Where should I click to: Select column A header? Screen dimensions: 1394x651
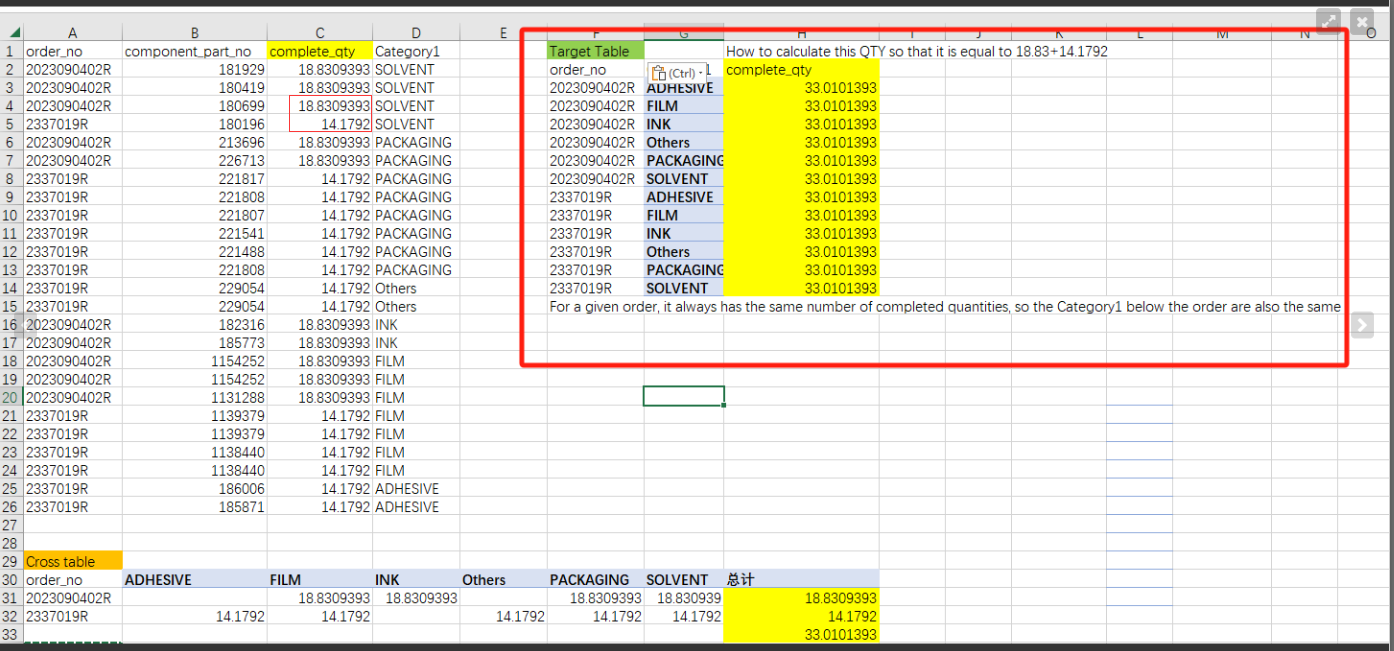point(72,33)
